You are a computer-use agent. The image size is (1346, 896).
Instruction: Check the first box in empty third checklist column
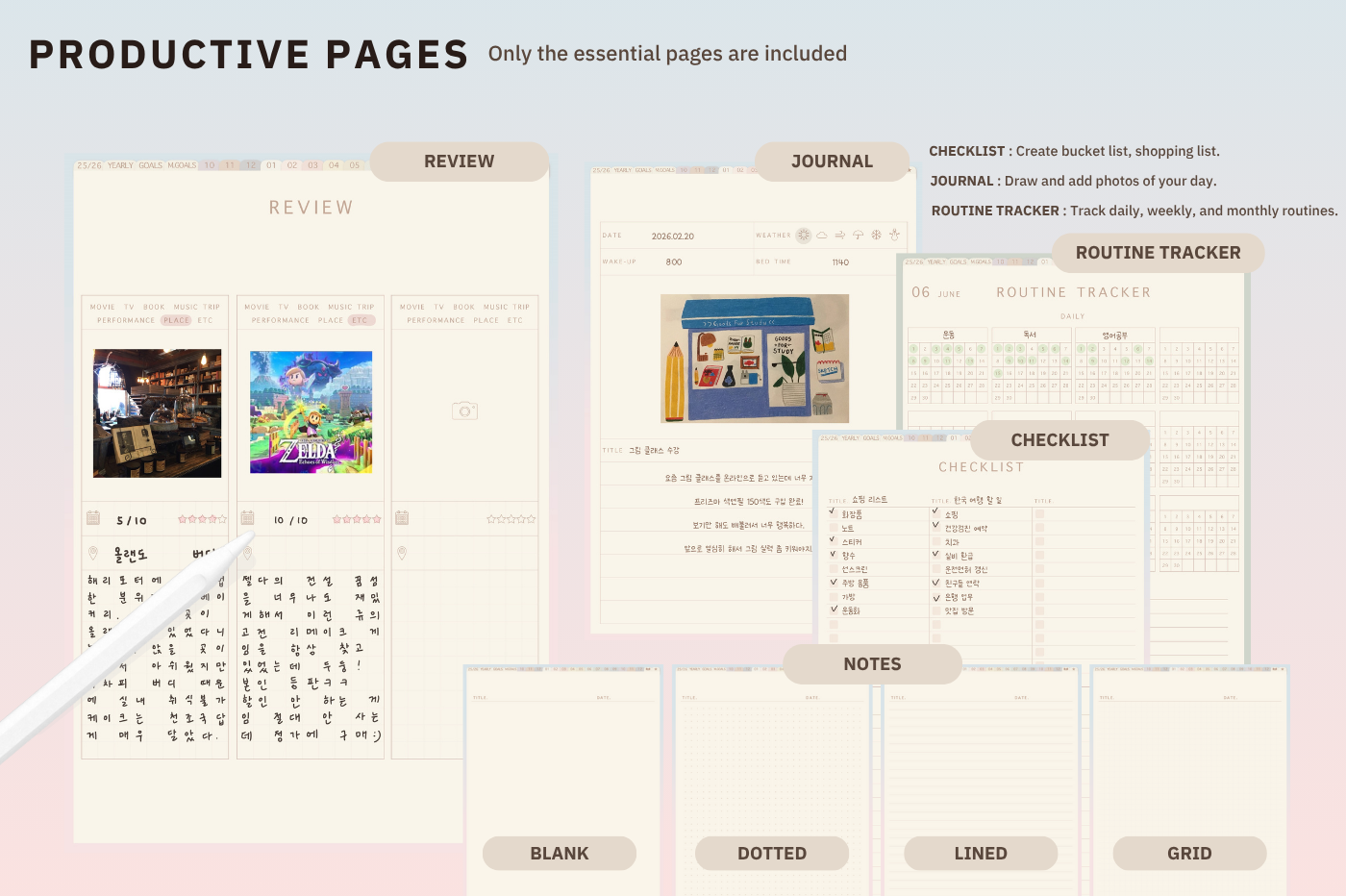click(x=1039, y=513)
